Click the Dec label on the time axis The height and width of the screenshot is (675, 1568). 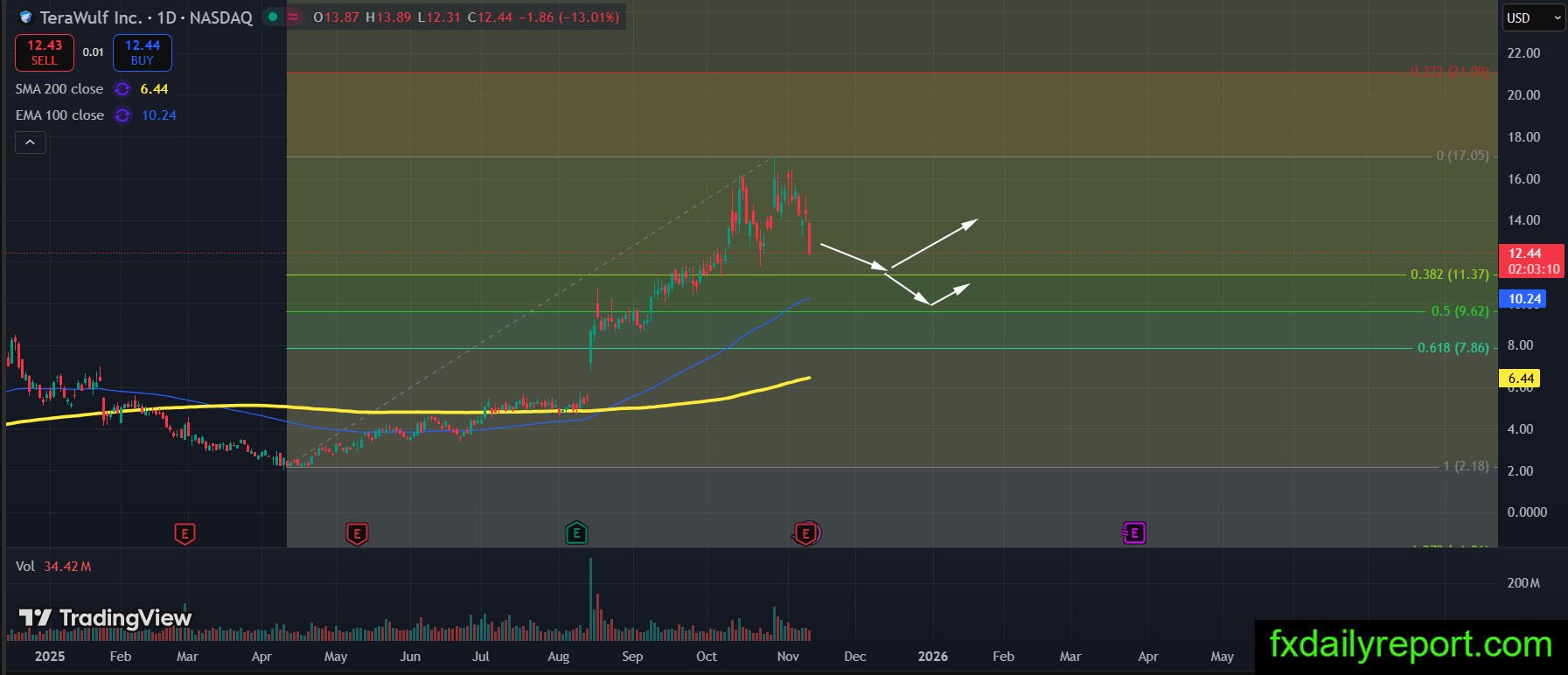coord(855,657)
